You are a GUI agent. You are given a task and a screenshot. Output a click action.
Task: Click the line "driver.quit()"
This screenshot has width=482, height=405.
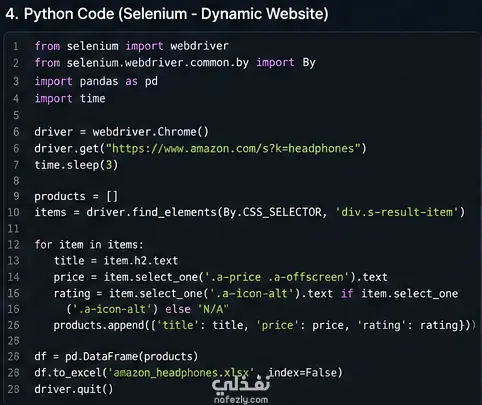[x=74, y=389]
